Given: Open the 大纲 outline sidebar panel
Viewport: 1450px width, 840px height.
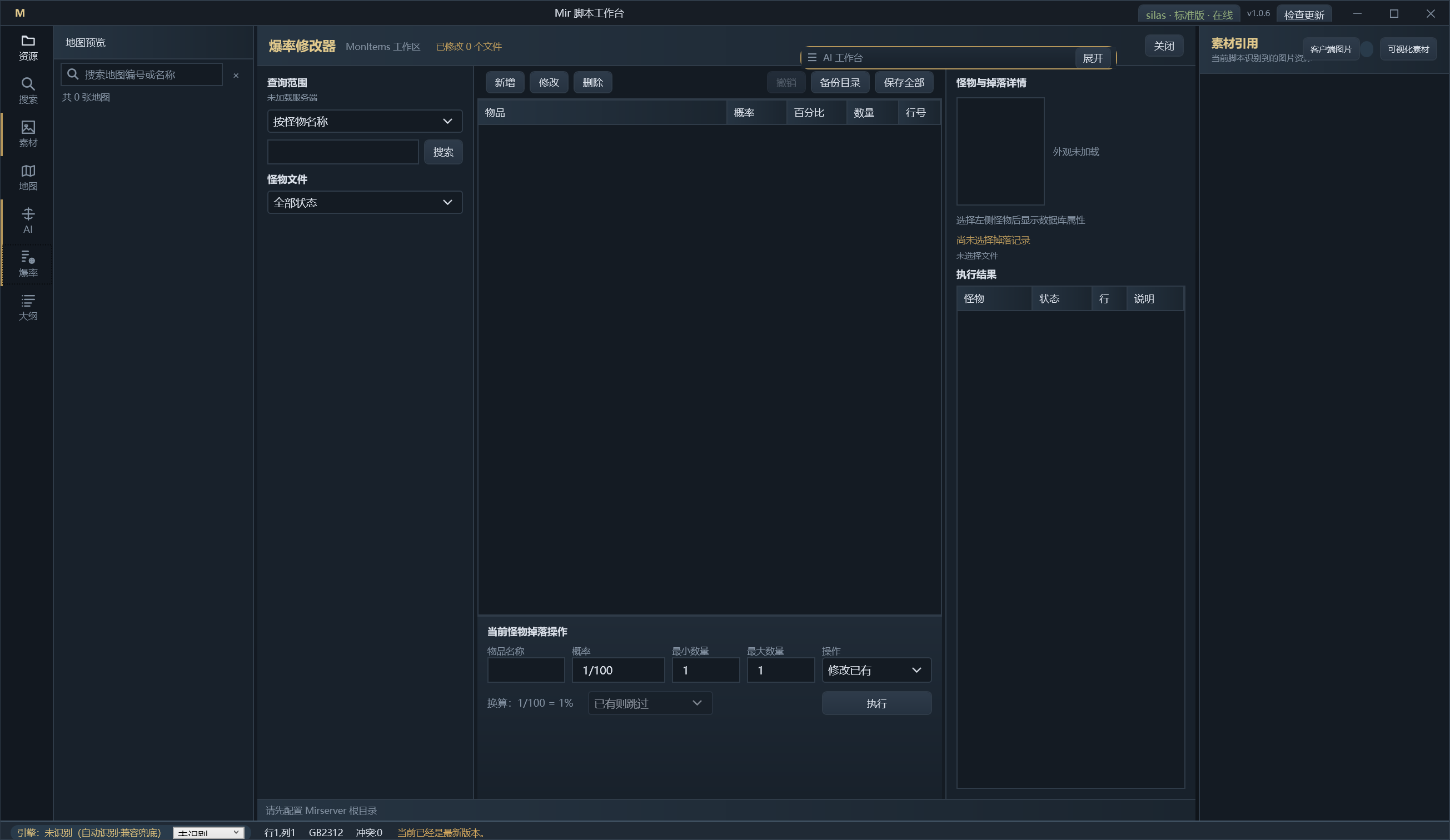Looking at the screenshot, I should tap(28, 307).
